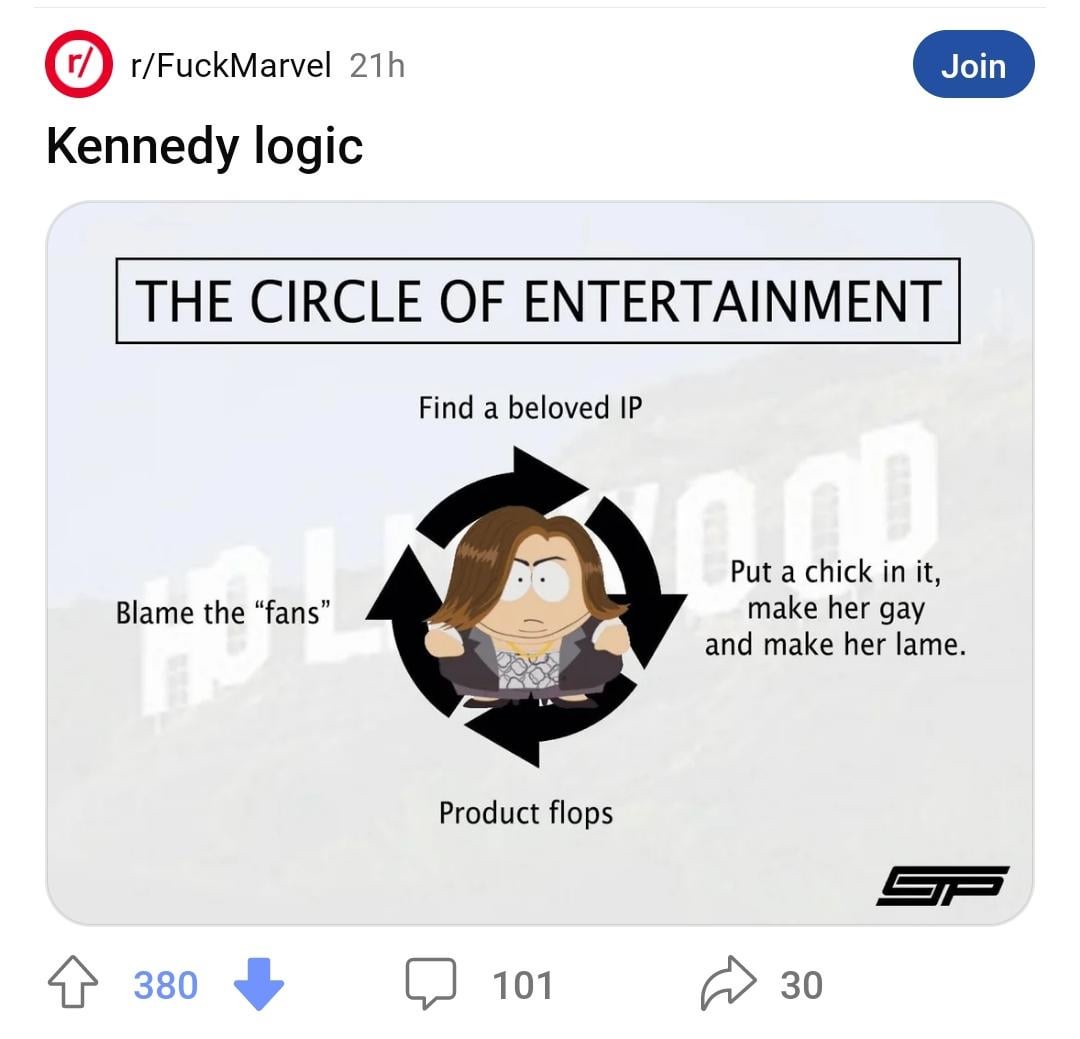Open comments via the speech bubble icon

click(x=431, y=985)
